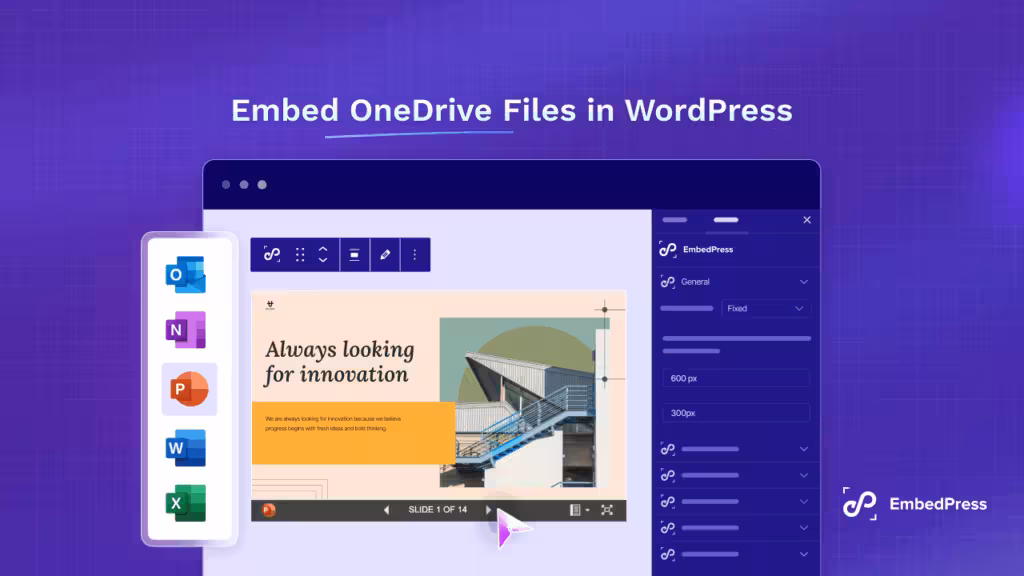Select the Word app icon
This screenshot has width=1024, height=576.
(186, 448)
